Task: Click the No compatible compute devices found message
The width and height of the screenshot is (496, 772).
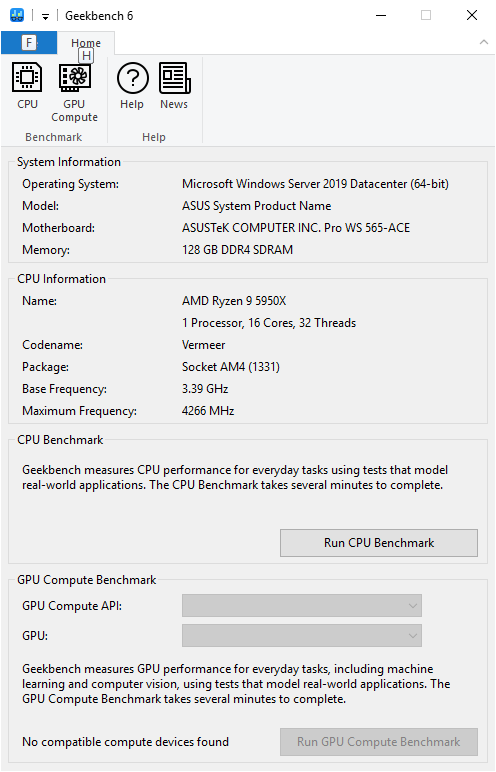Action: click(126, 741)
